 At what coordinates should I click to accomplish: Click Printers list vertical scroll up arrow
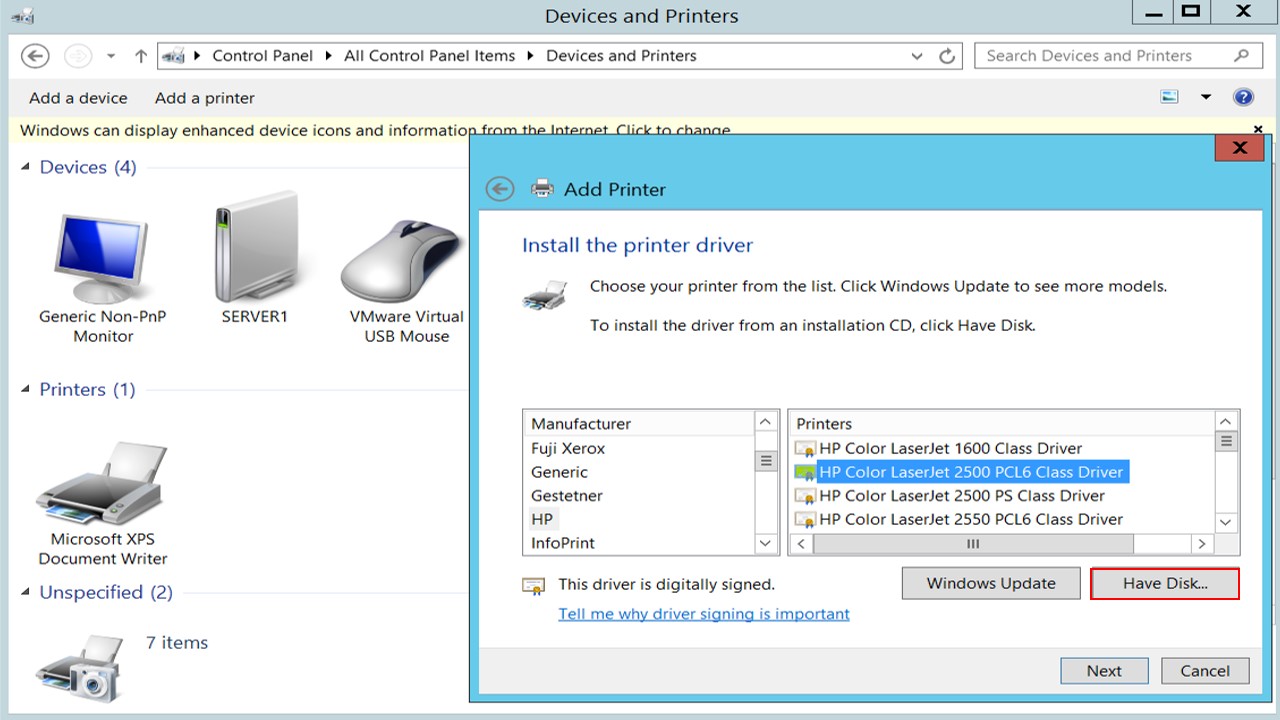click(x=1226, y=421)
